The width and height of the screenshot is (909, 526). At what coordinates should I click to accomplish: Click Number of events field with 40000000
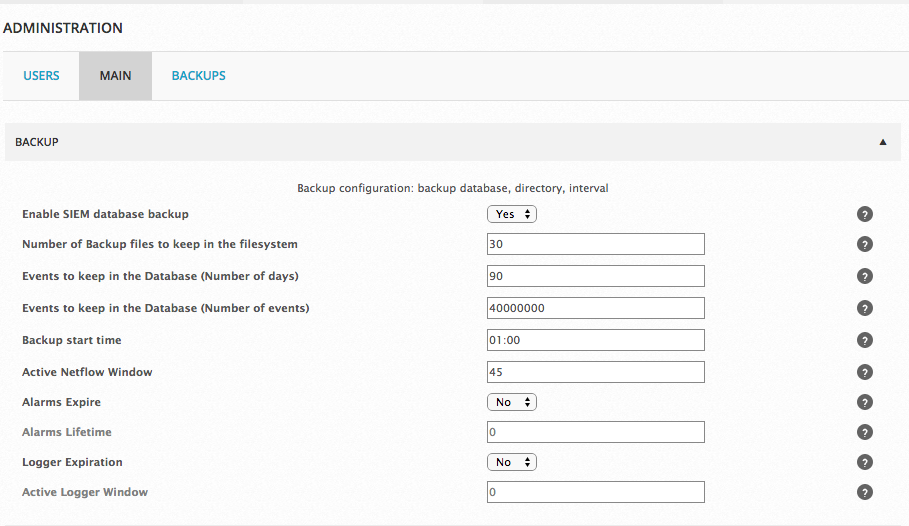click(595, 308)
